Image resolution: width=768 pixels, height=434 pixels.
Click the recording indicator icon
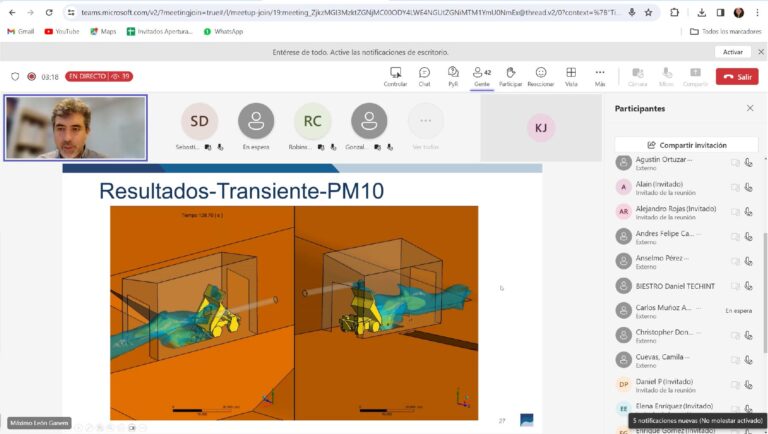click(32, 76)
